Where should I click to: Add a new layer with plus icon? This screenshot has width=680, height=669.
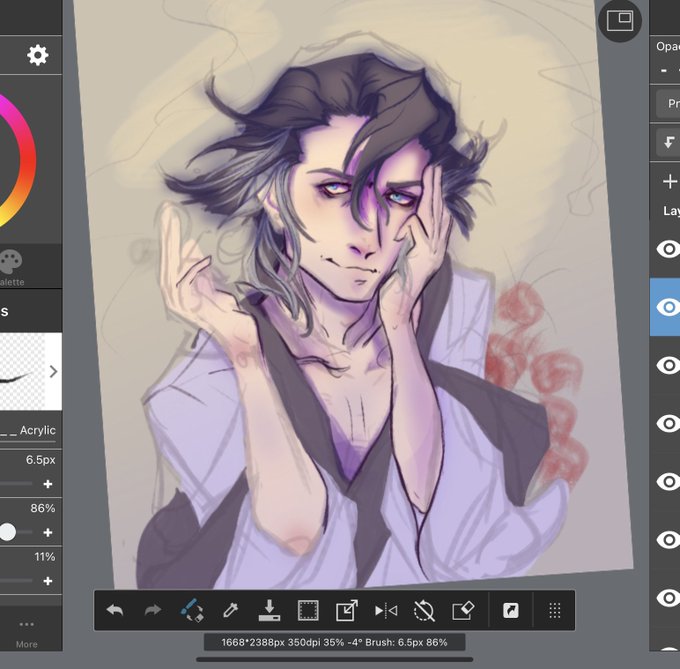[670, 181]
